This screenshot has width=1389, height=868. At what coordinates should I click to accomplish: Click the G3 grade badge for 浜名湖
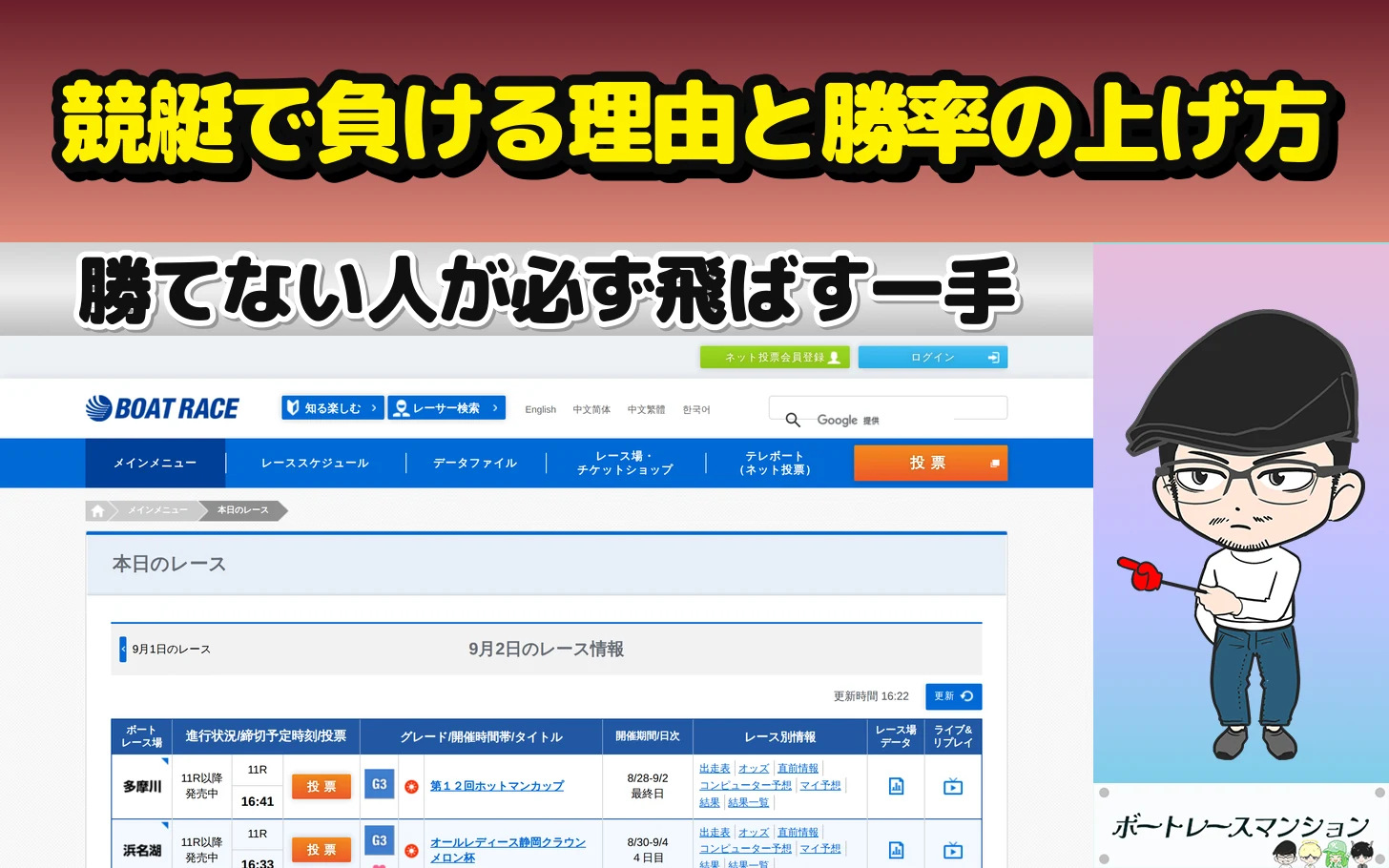coord(379,840)
